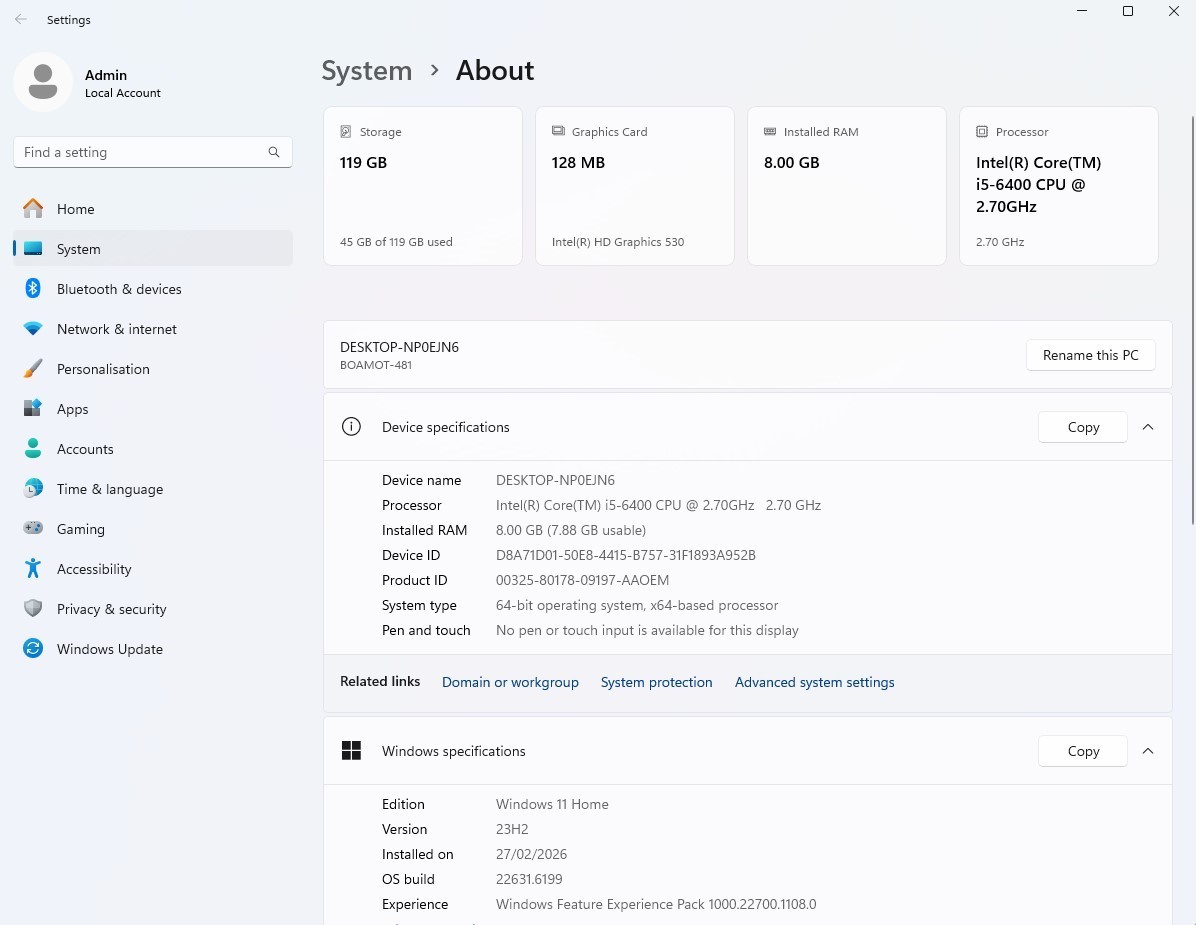Viewport: 1196px width, 925px height.
Task: Click the Home icon in sidebar
Action: click(33, 209)
